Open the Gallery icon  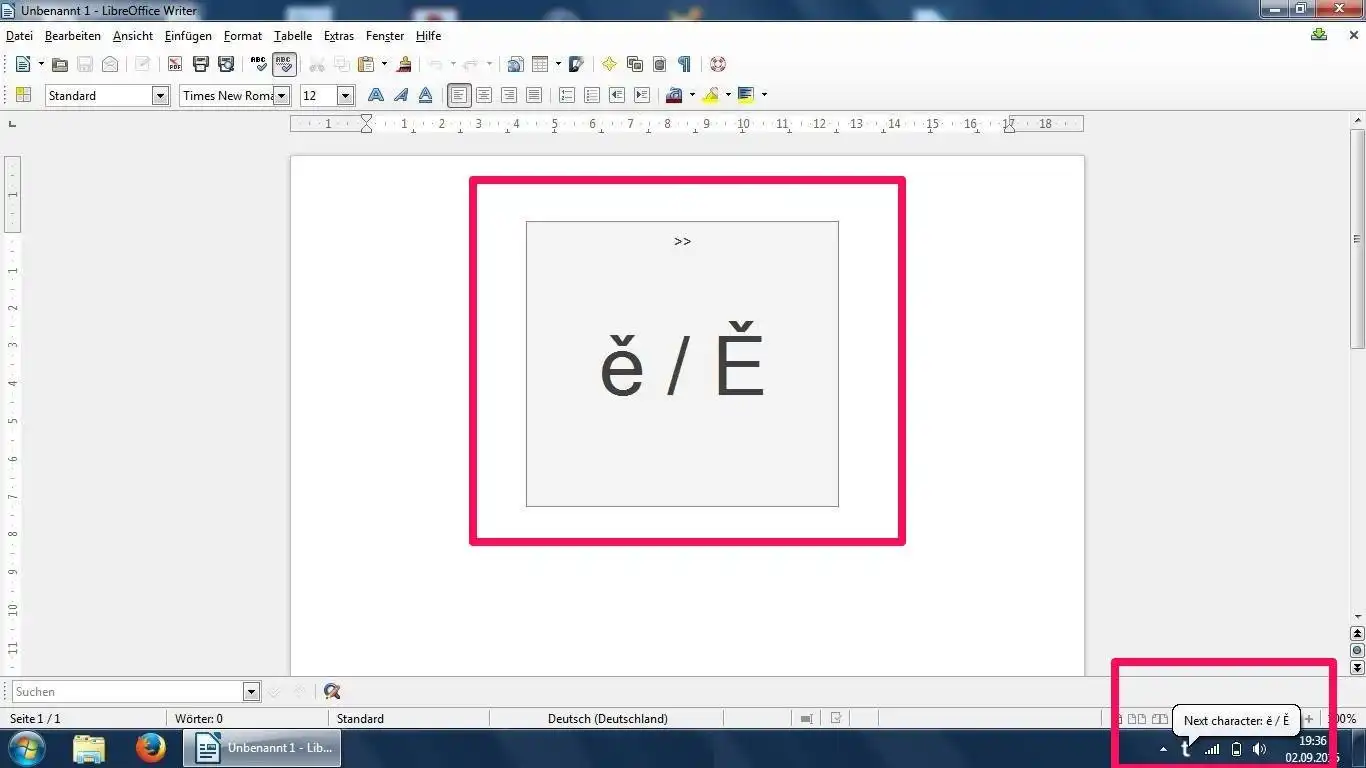pos(634,64)
